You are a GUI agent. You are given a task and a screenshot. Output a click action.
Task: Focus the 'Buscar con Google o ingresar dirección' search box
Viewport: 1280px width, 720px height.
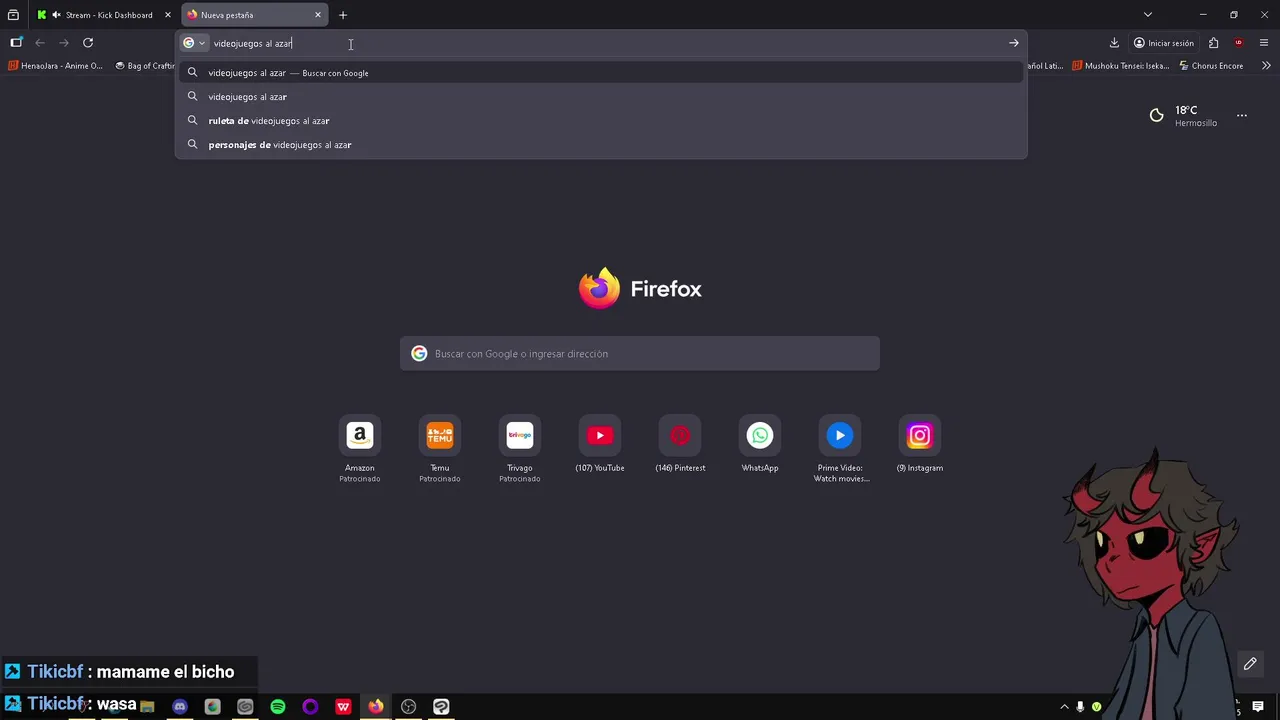(640, 354)
